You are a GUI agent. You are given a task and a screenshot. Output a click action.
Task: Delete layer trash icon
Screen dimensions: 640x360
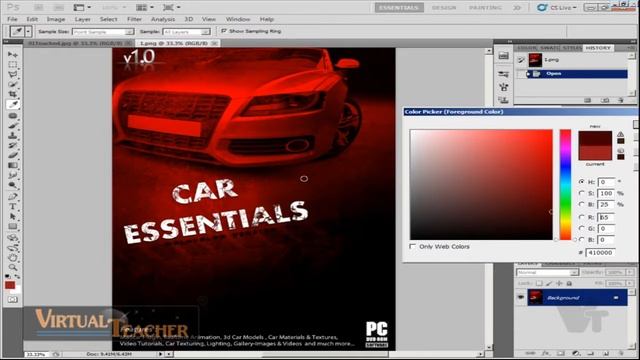pyautogui.click(x=621, y=353)
